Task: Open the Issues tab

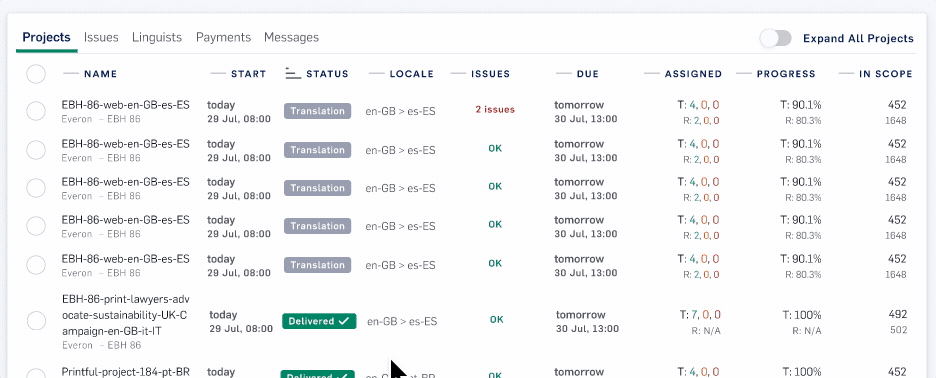Action: 101,38
